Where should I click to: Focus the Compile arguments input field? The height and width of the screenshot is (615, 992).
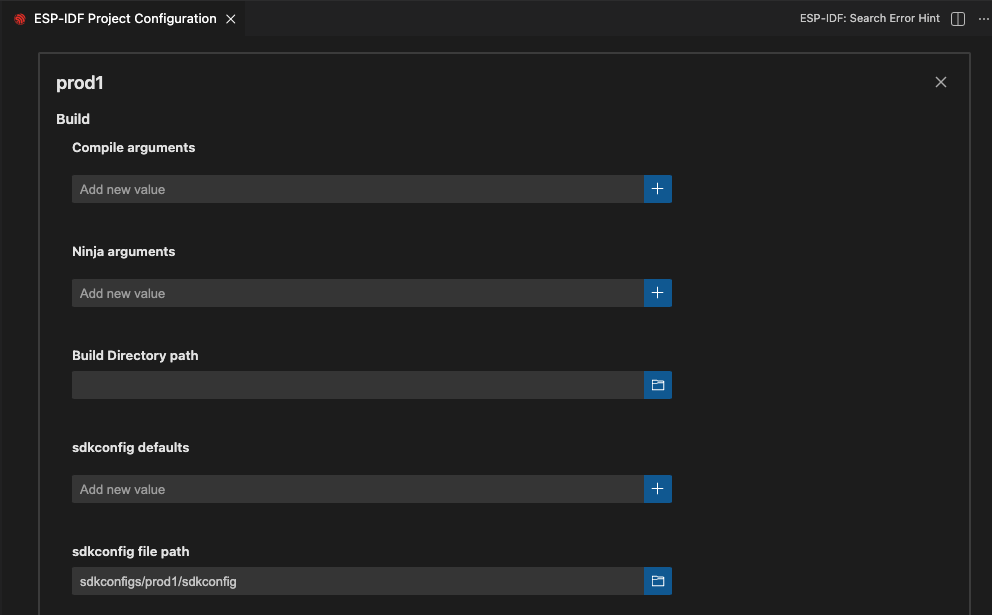click(357, 189)
